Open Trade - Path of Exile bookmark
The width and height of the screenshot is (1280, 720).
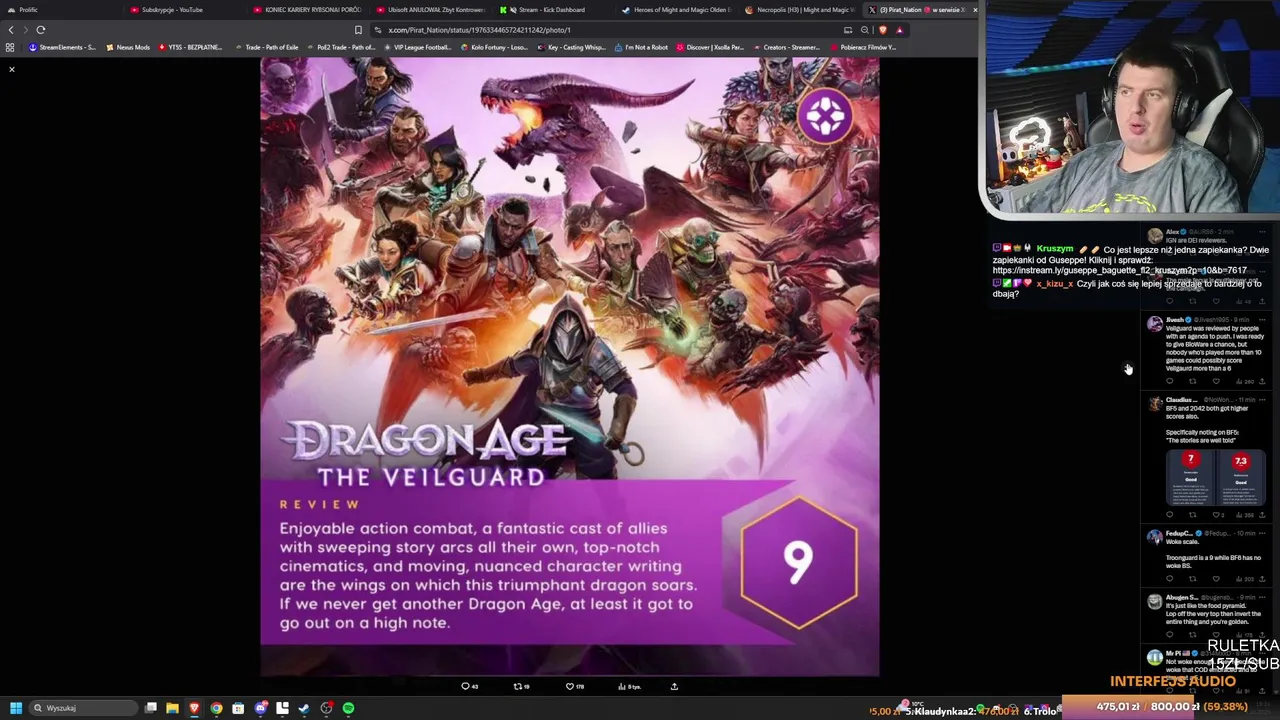coord(266,47)
